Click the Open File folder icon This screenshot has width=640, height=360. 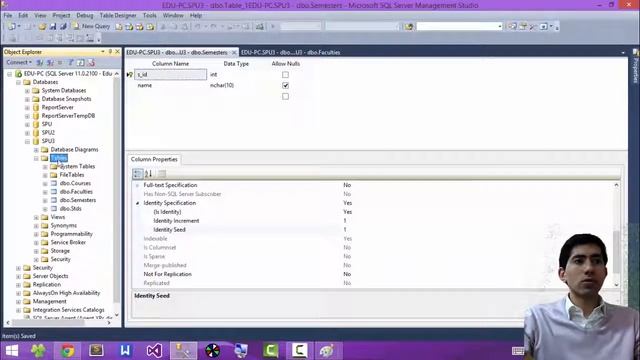tap(42, 27)
